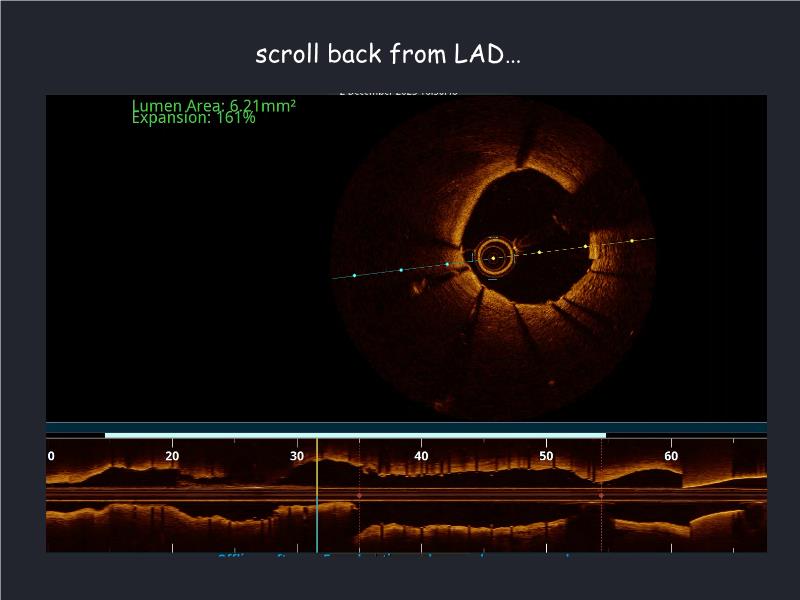Jump to the 50 mm position label
The width and height of the screenshot is (800, 600).
pos(546,456)
